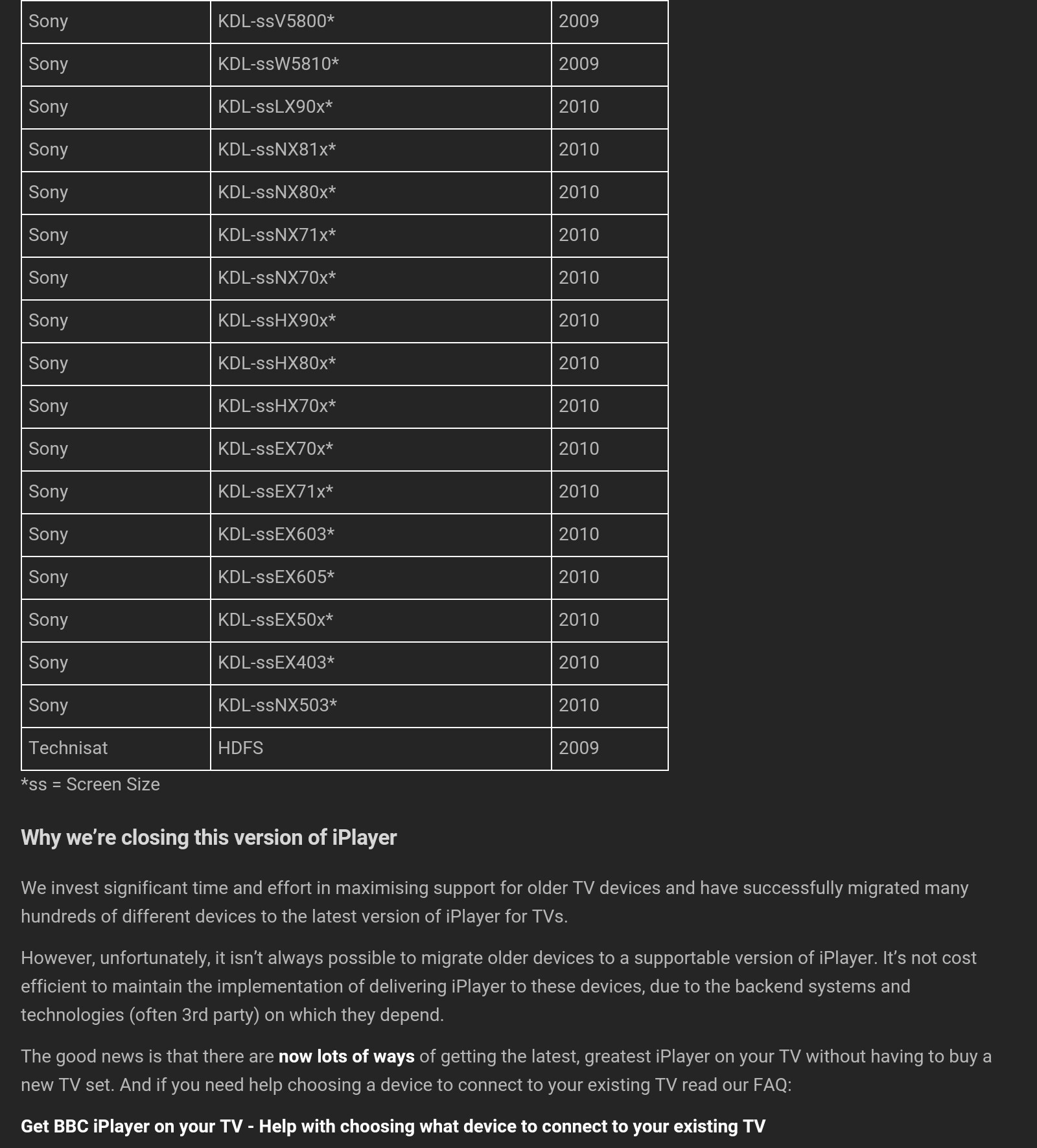This screenshot has height=1148, width=1037.
Task: Click the 2009 year in the Technisat row
Action: 579,748
